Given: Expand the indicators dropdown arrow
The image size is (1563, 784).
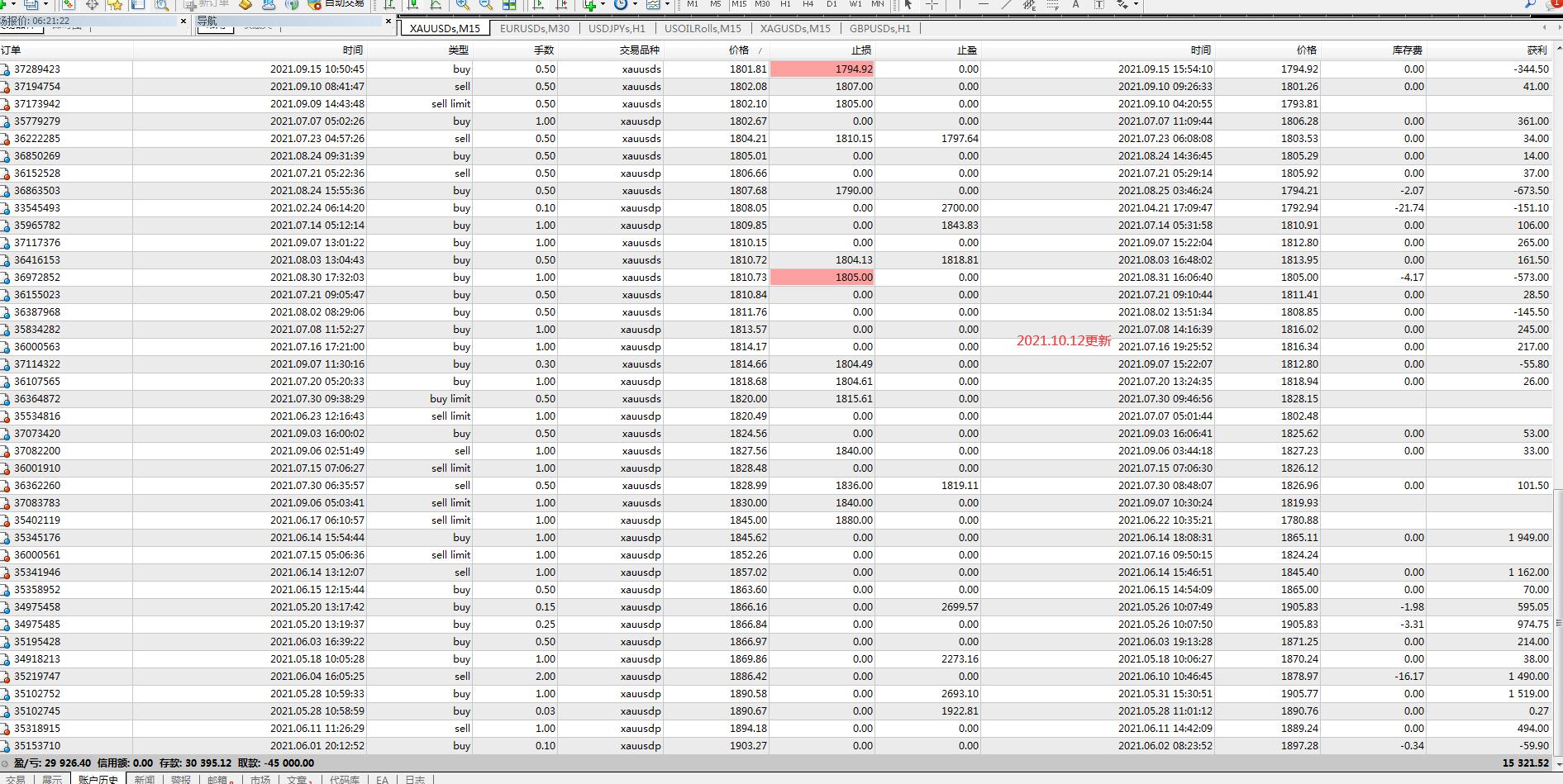Looking at the screenshot, I should point(603,4).
